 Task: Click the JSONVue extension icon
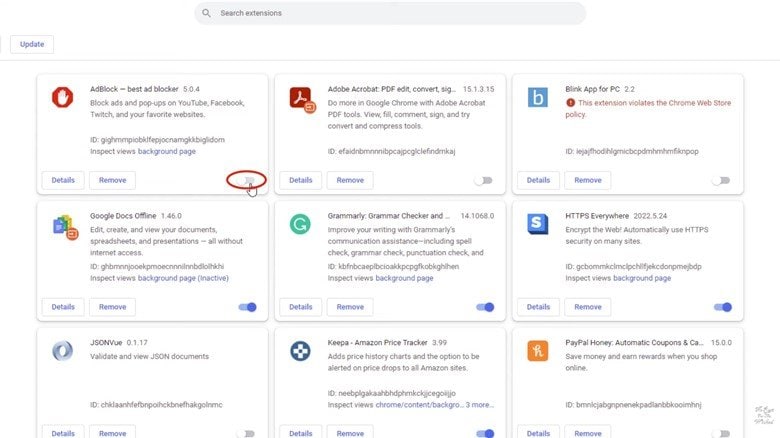[x=63, y=351]
